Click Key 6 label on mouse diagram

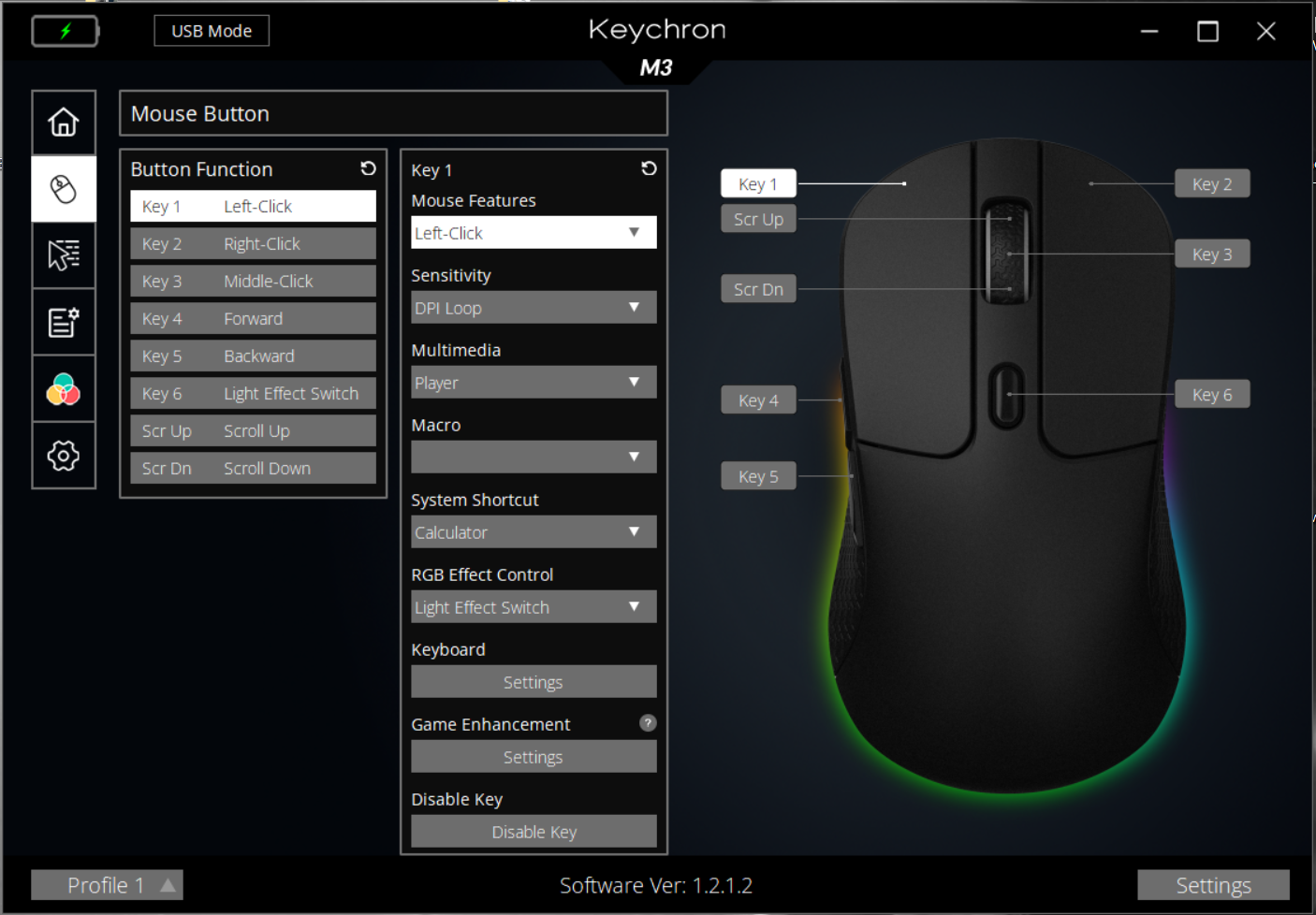(x=1212, y=395)
